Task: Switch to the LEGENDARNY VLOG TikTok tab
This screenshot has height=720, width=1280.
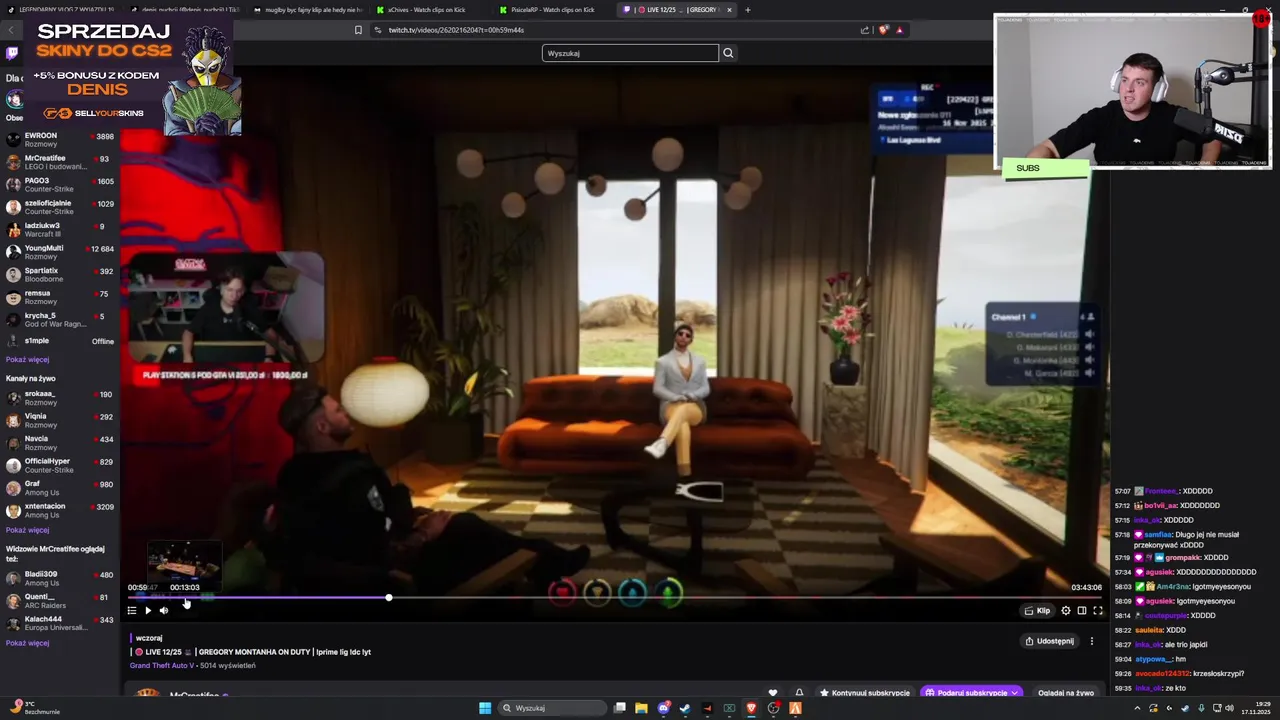Action: point(60,10)
